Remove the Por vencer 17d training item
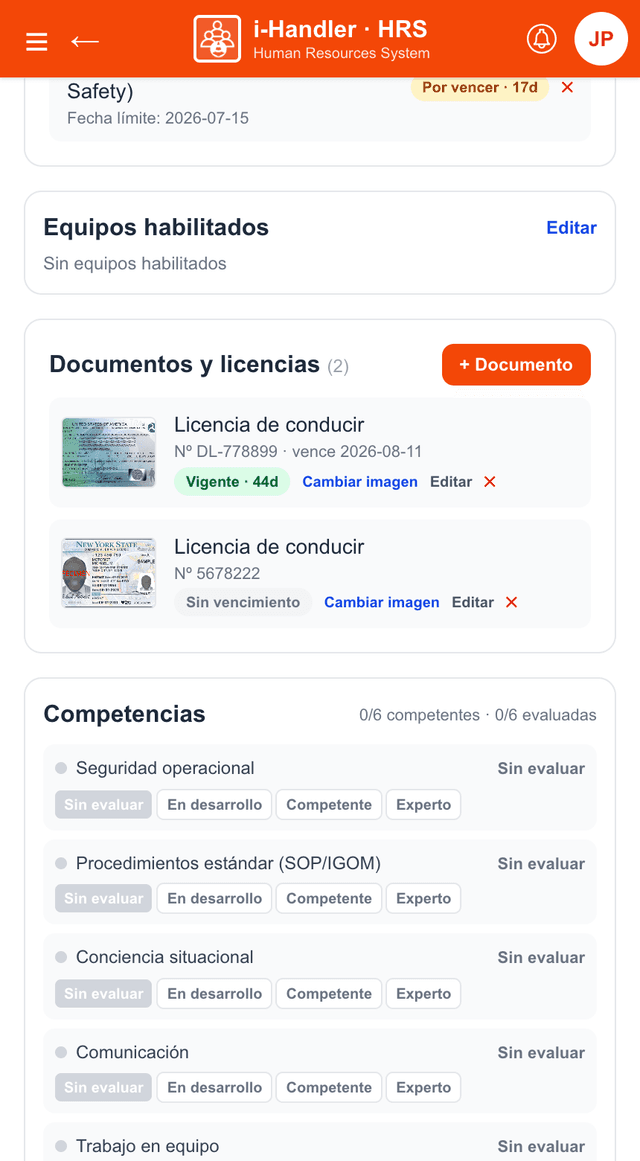 [567, 87]
